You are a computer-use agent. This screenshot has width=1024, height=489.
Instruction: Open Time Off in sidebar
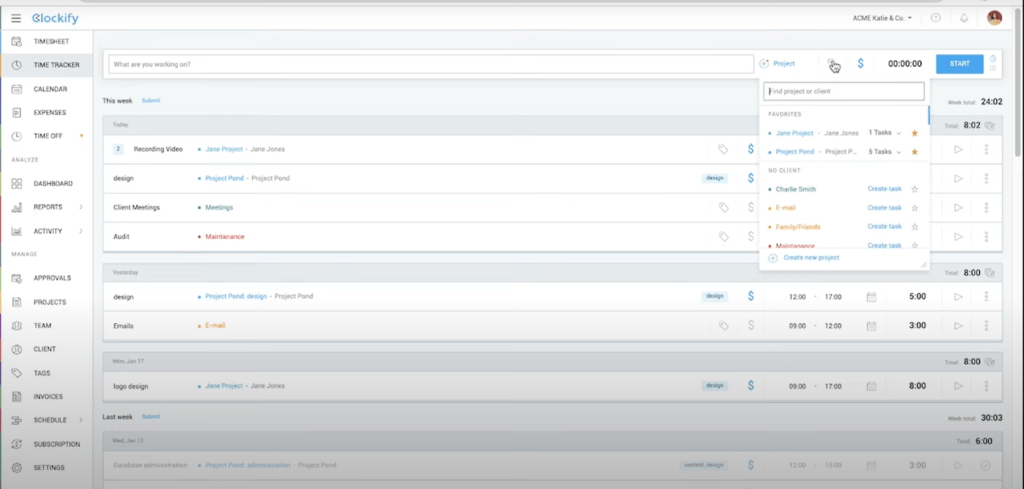pos(46,136)
